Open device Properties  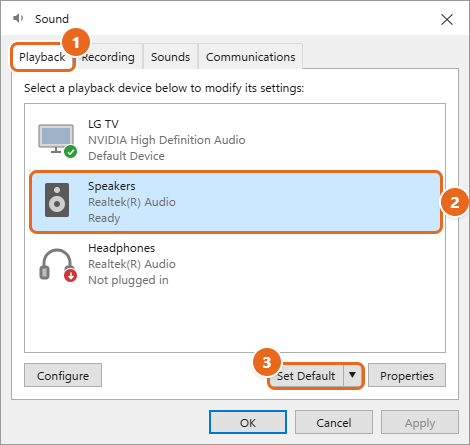coord(407,375)
